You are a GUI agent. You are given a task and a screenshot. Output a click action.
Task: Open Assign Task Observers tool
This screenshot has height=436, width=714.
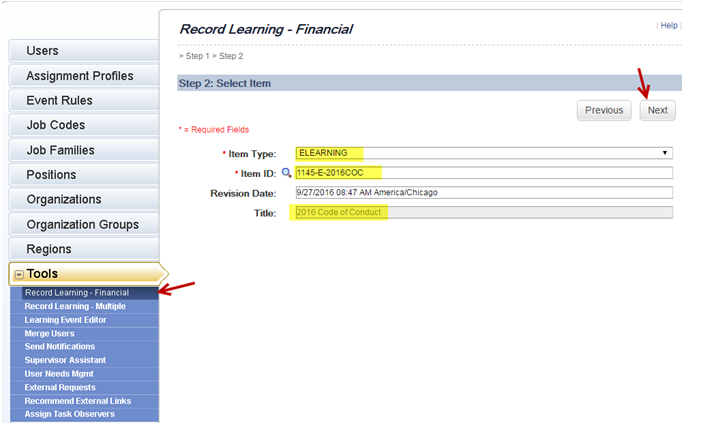(84, 414)
